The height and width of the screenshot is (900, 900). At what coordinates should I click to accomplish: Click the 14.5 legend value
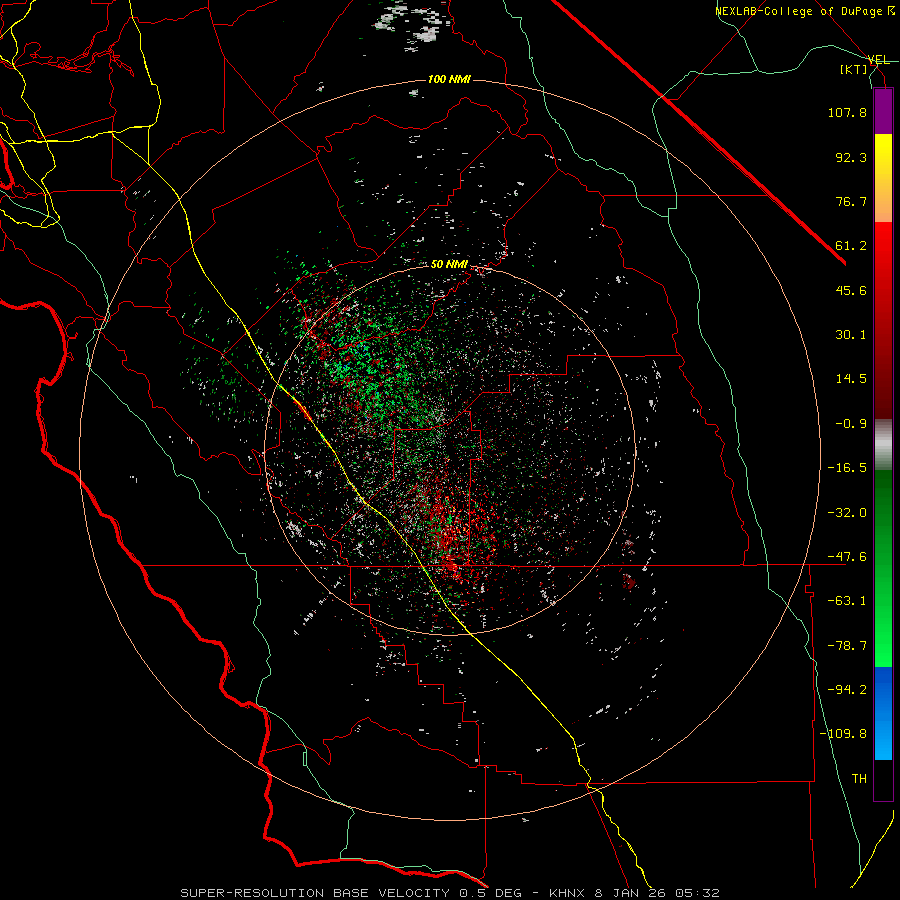tap(851, 379)
